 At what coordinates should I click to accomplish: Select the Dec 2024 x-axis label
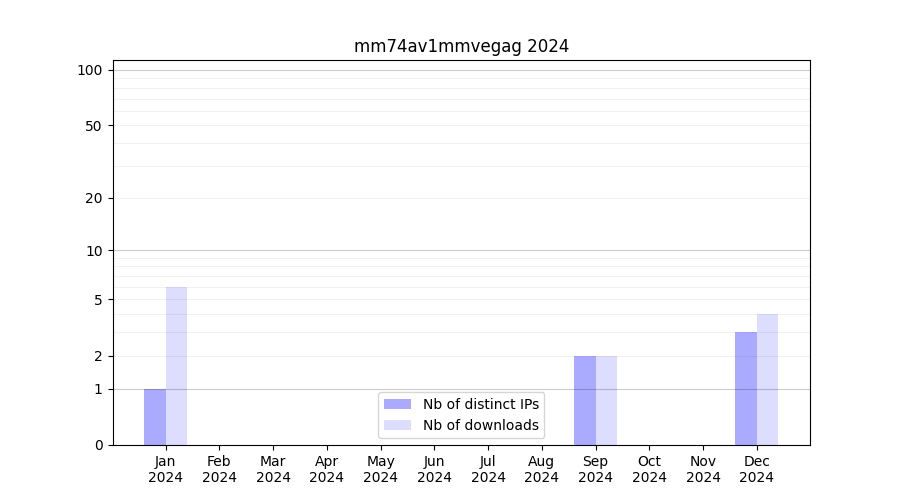[756, 469]
